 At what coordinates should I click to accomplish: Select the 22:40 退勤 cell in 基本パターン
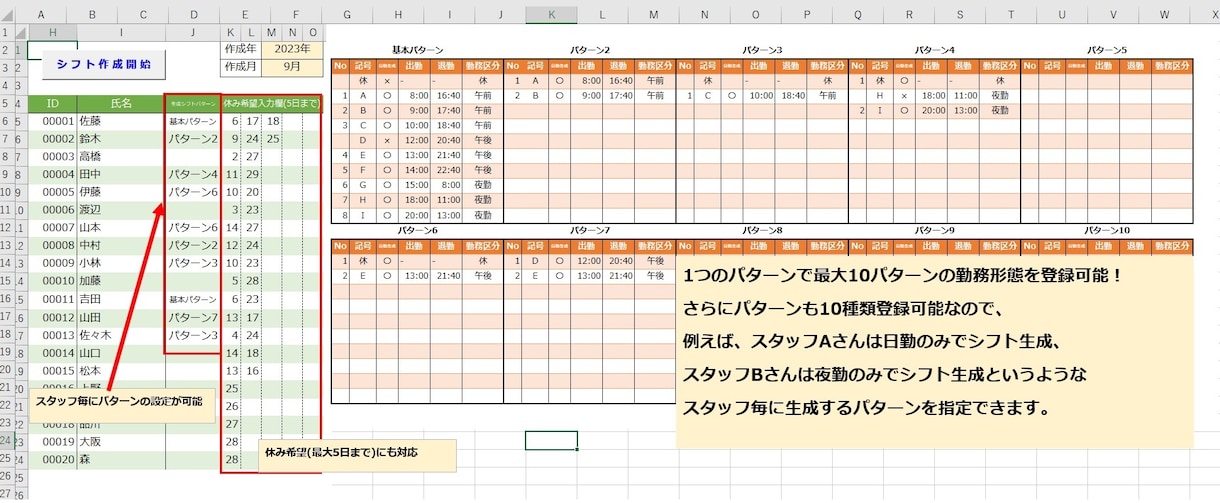pos(448,170)
